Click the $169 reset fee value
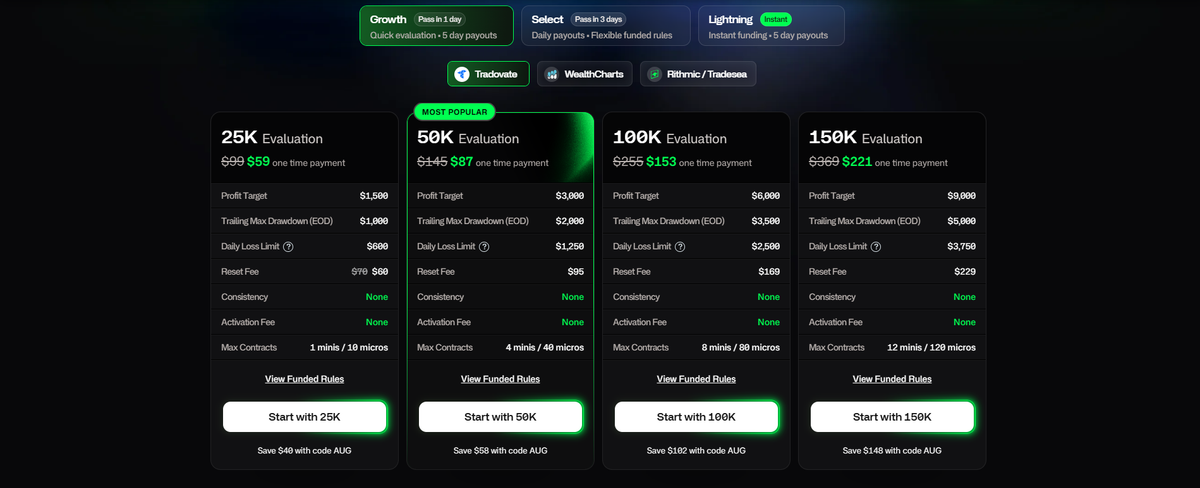The image size is (1200, 488). [770, 272]
